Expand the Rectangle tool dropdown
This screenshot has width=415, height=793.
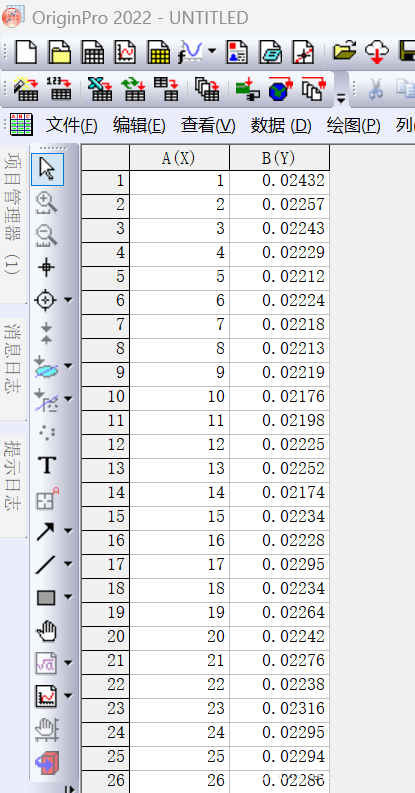(68, 597)
